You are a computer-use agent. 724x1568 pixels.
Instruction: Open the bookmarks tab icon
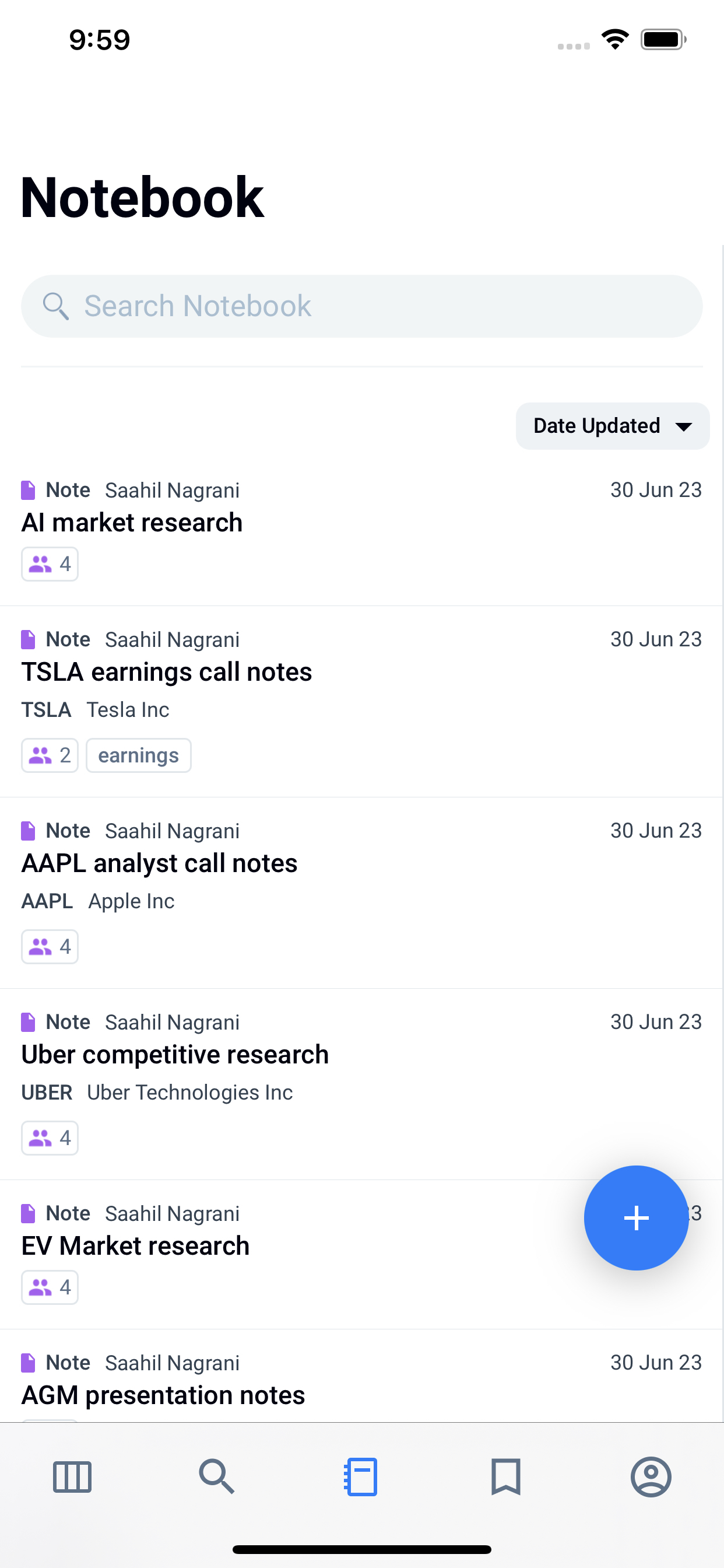(506, 1476)
